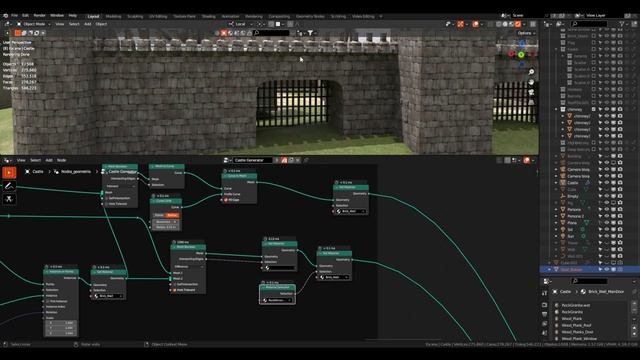Select the box-select tool in node editor
This screenshot has width=640, height=360.
(x=9, y=173)
